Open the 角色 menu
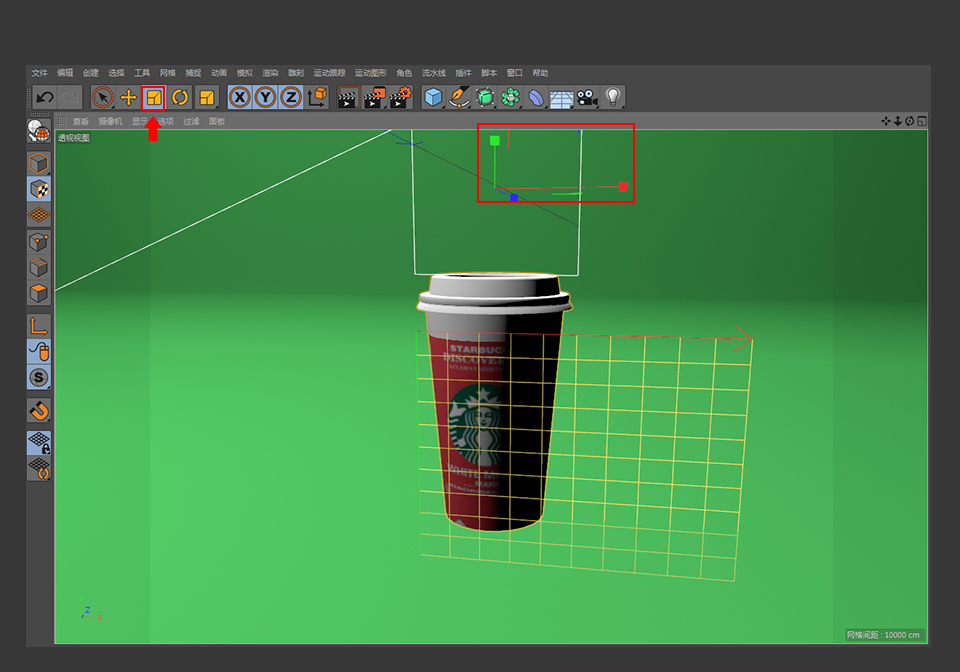Image resolution: width=960 pixels, height=672 pixels. point(404,73)
